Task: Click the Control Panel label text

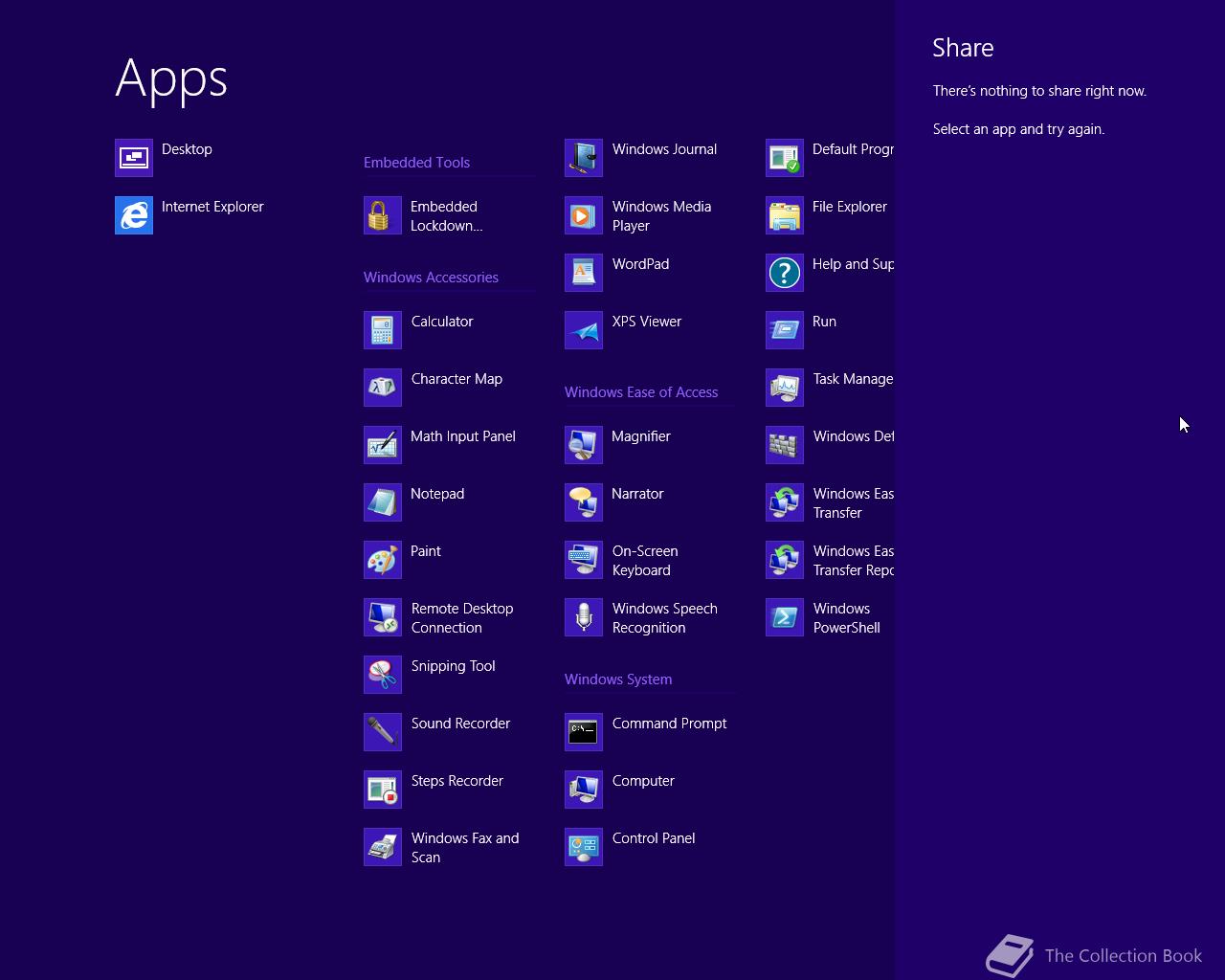Action: [x=654, y=838]
